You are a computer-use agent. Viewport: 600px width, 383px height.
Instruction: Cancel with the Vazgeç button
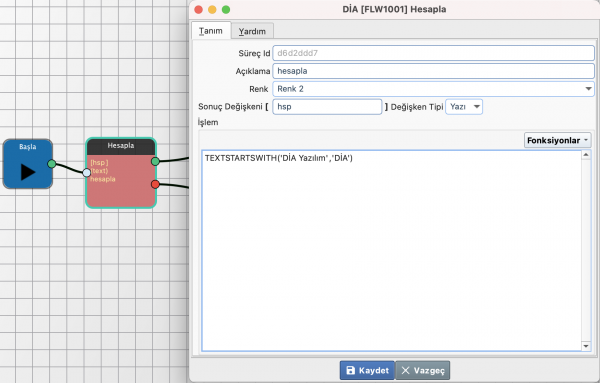[422, 370]
